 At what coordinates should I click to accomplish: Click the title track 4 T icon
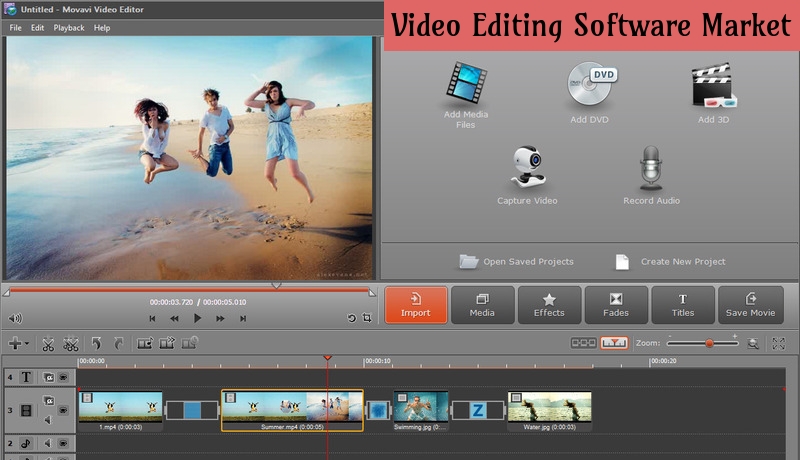pos(26,377)
